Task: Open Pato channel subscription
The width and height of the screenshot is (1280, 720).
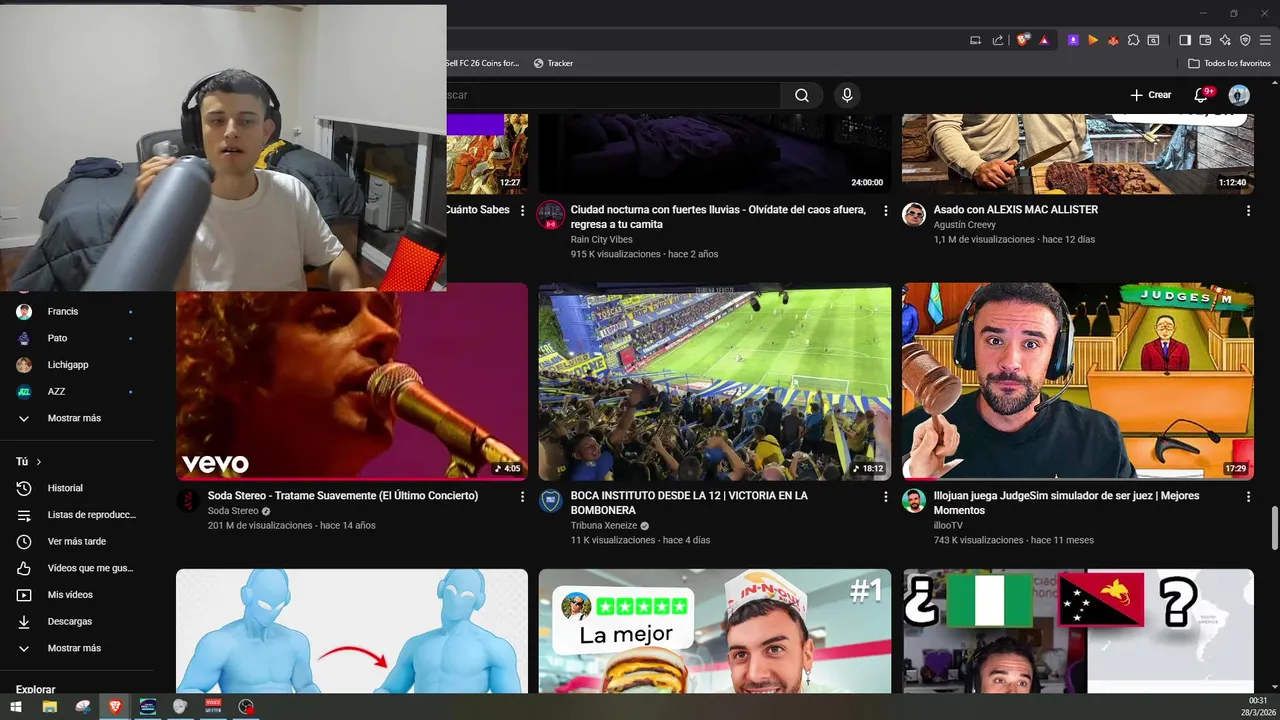Action: 76,338
